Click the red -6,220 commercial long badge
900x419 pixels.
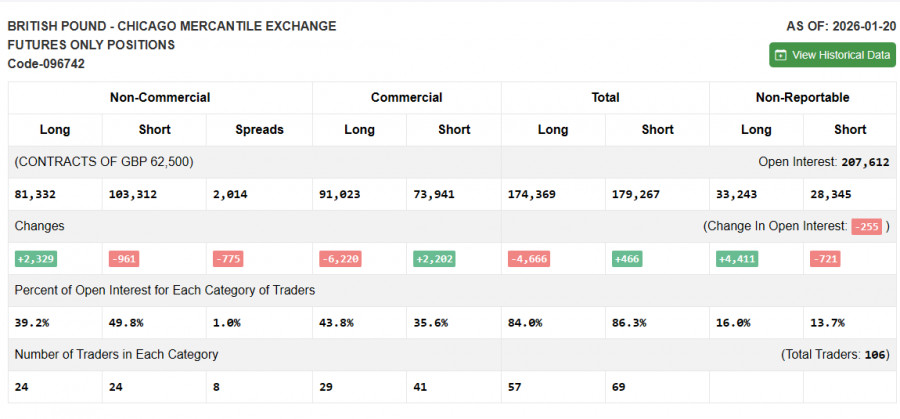click(x=340, y=259)
